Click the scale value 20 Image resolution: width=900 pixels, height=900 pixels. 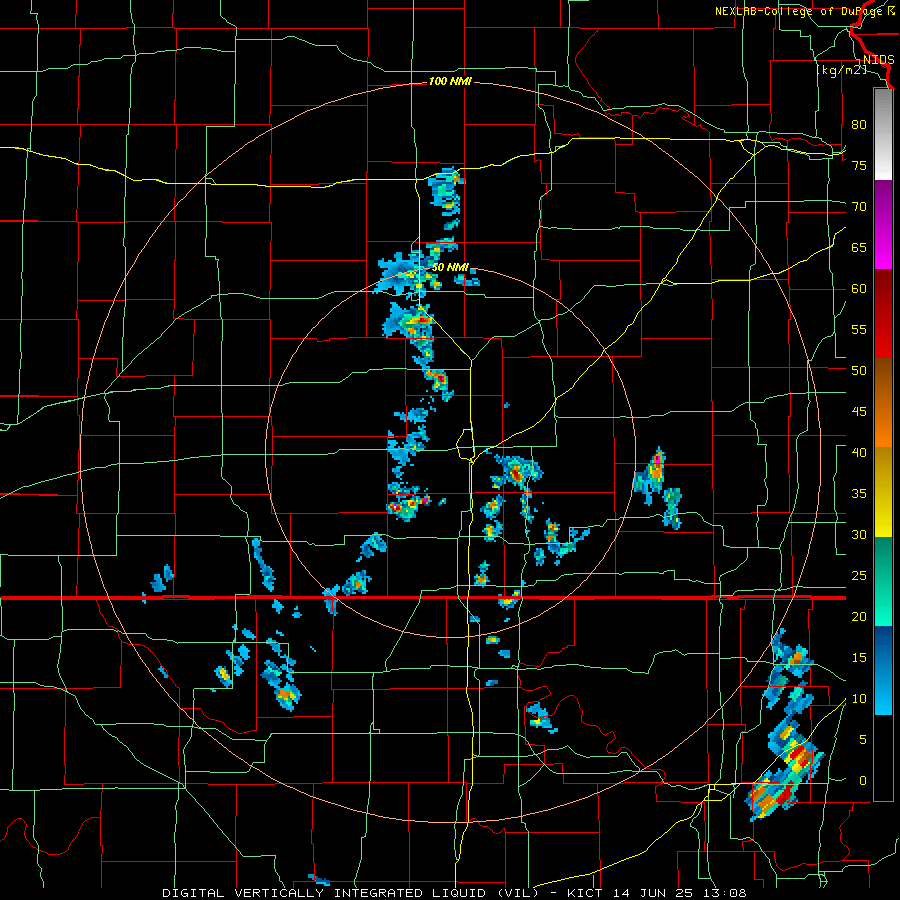859,616
